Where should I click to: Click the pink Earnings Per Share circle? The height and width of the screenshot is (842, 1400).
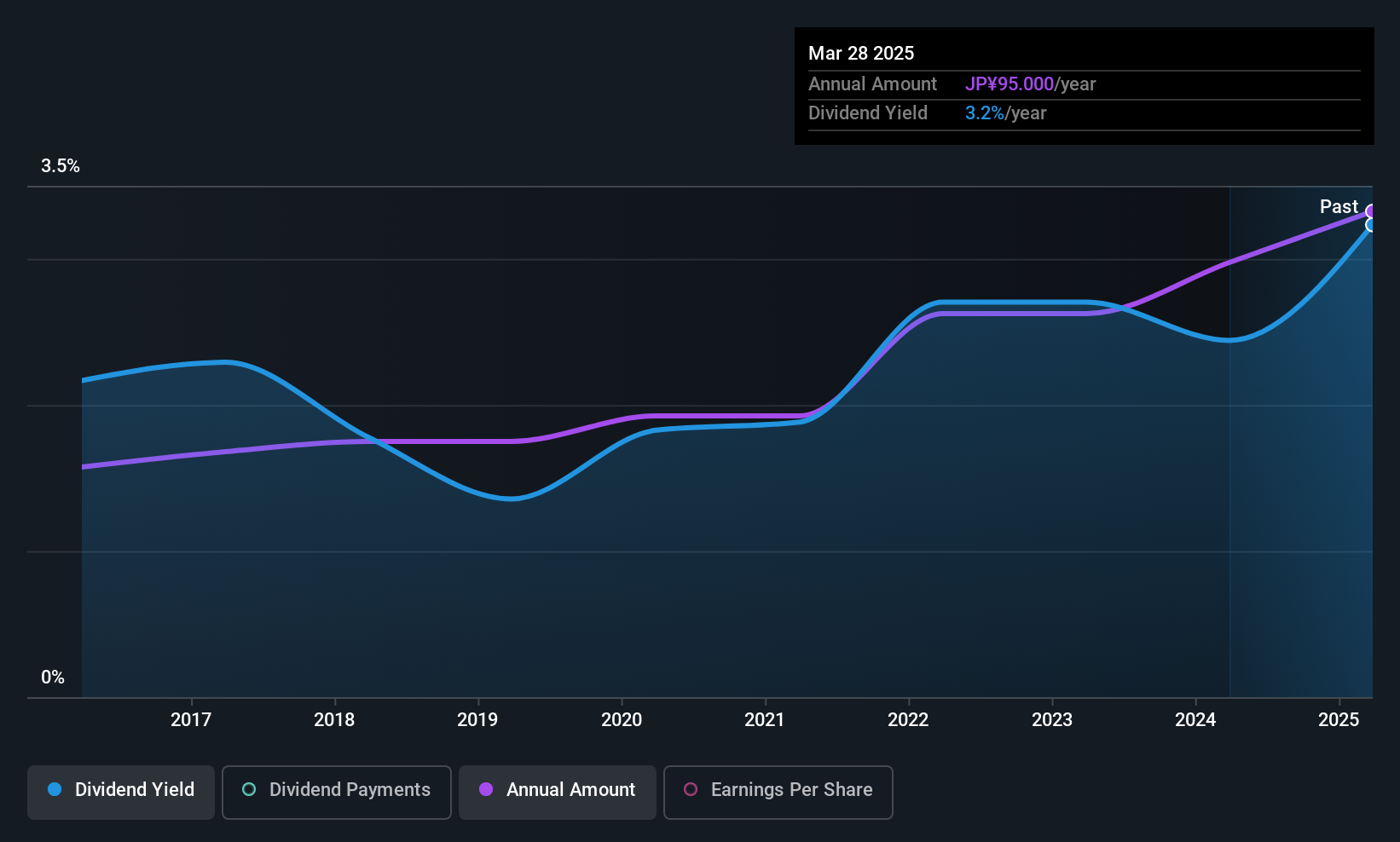click(x=691, y=790)
